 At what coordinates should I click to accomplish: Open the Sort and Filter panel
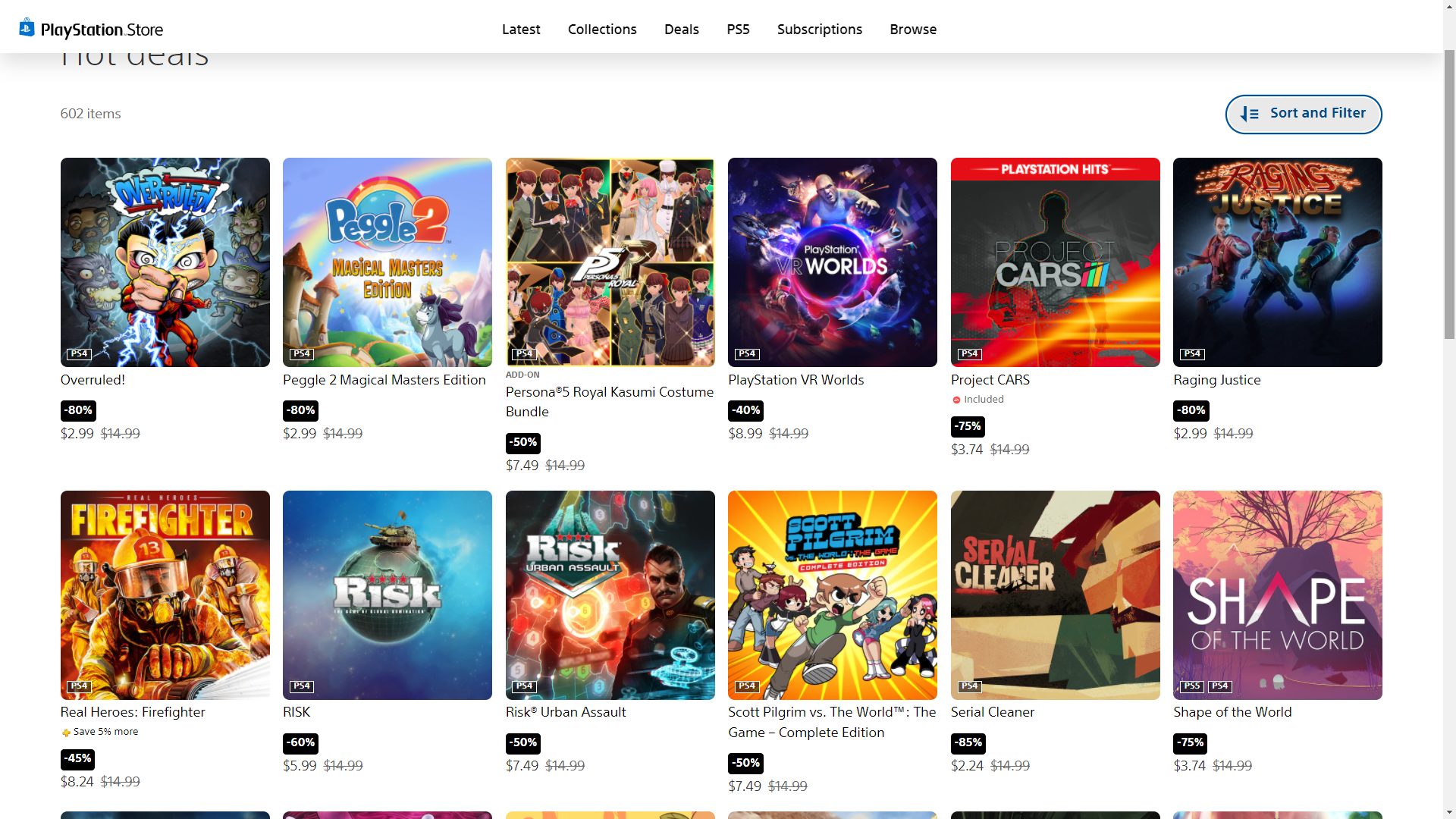1303,114
